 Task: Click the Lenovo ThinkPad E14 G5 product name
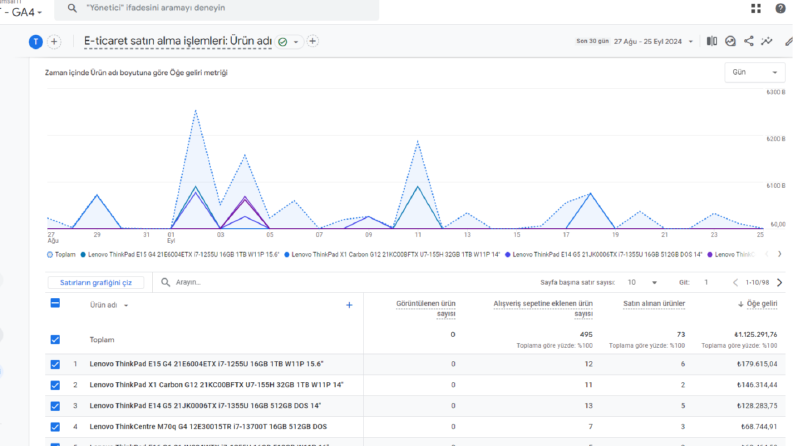(x=205, y=406)
